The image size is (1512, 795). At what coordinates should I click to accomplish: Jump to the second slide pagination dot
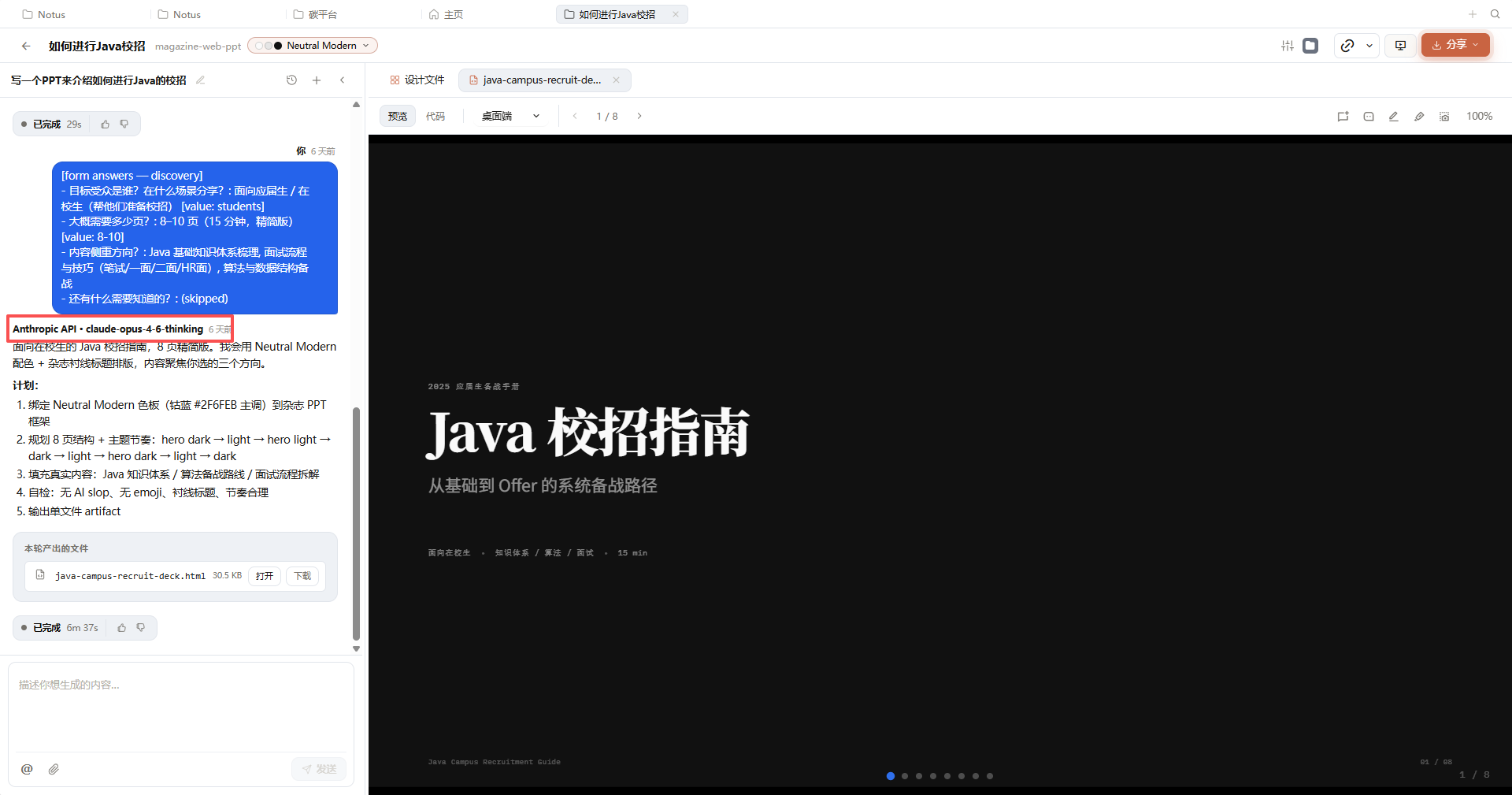click(x=905, y=776)
